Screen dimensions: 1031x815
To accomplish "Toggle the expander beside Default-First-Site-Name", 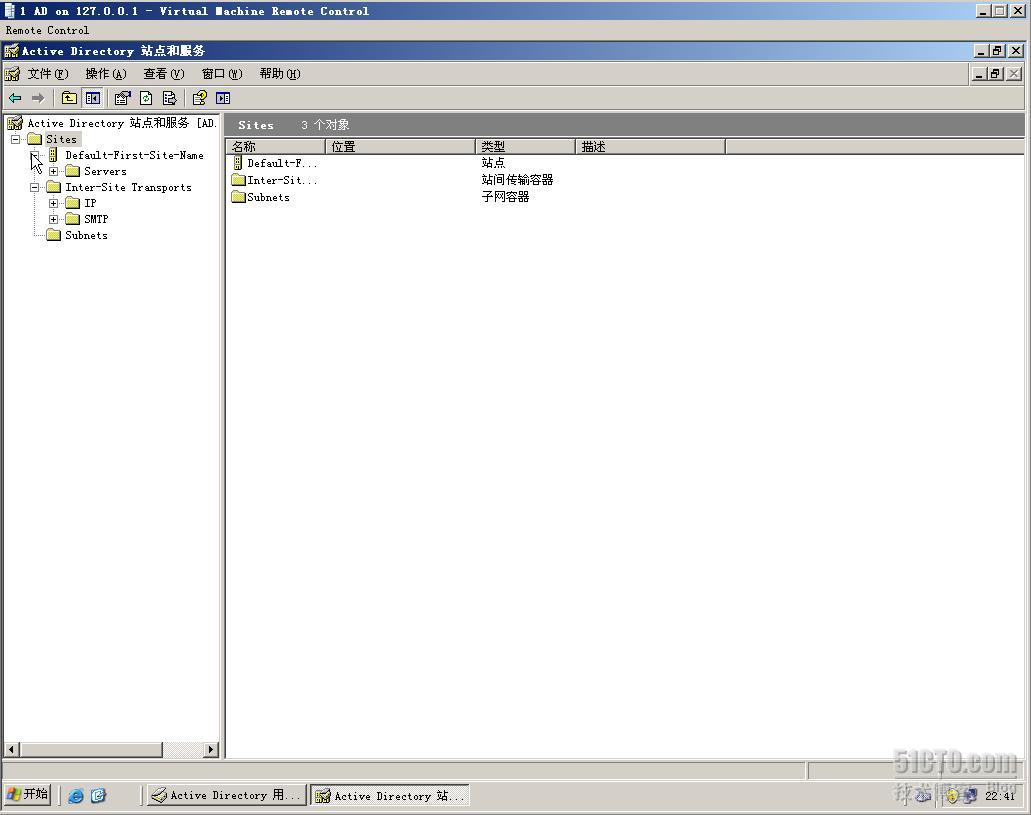I will pyautogui.click(x=34, y=155).
